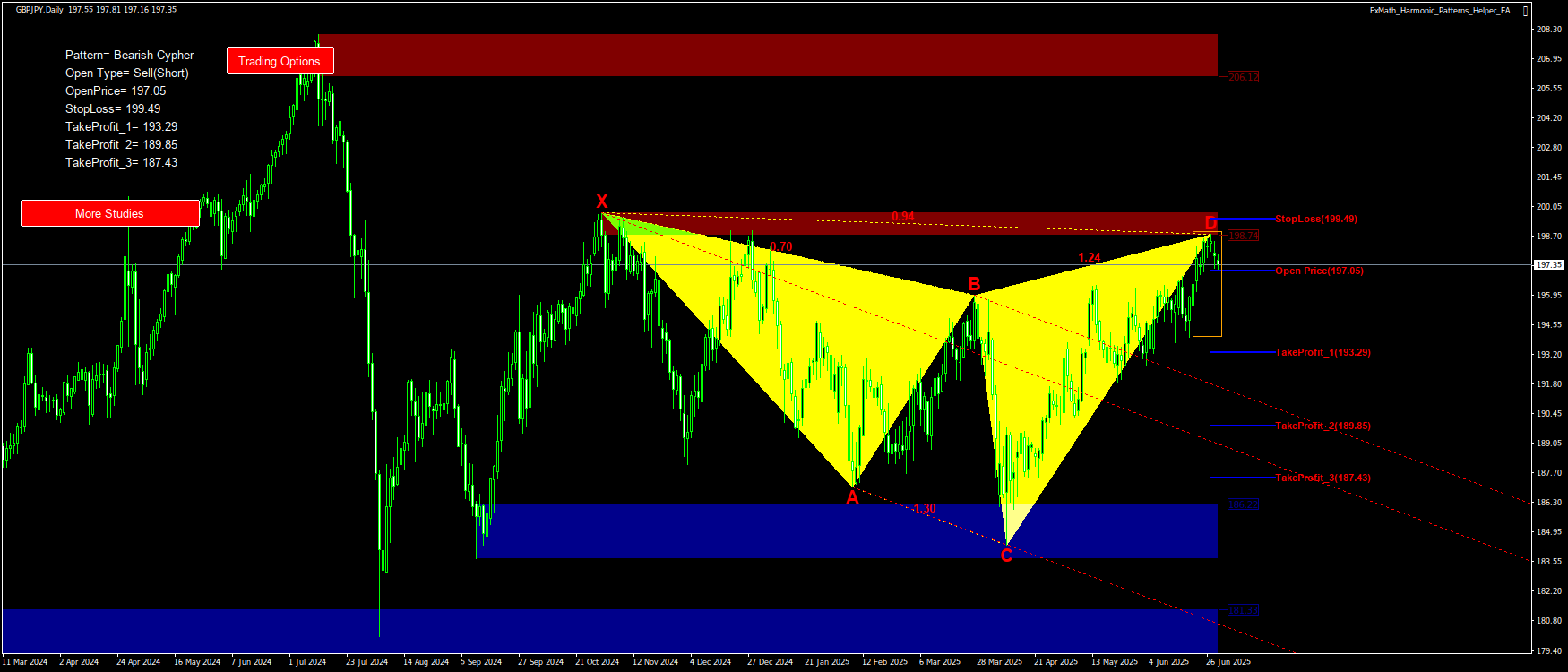1568x672 pixels.
Task: Click the upper dark red resistance zone
Action: [767, 55]
